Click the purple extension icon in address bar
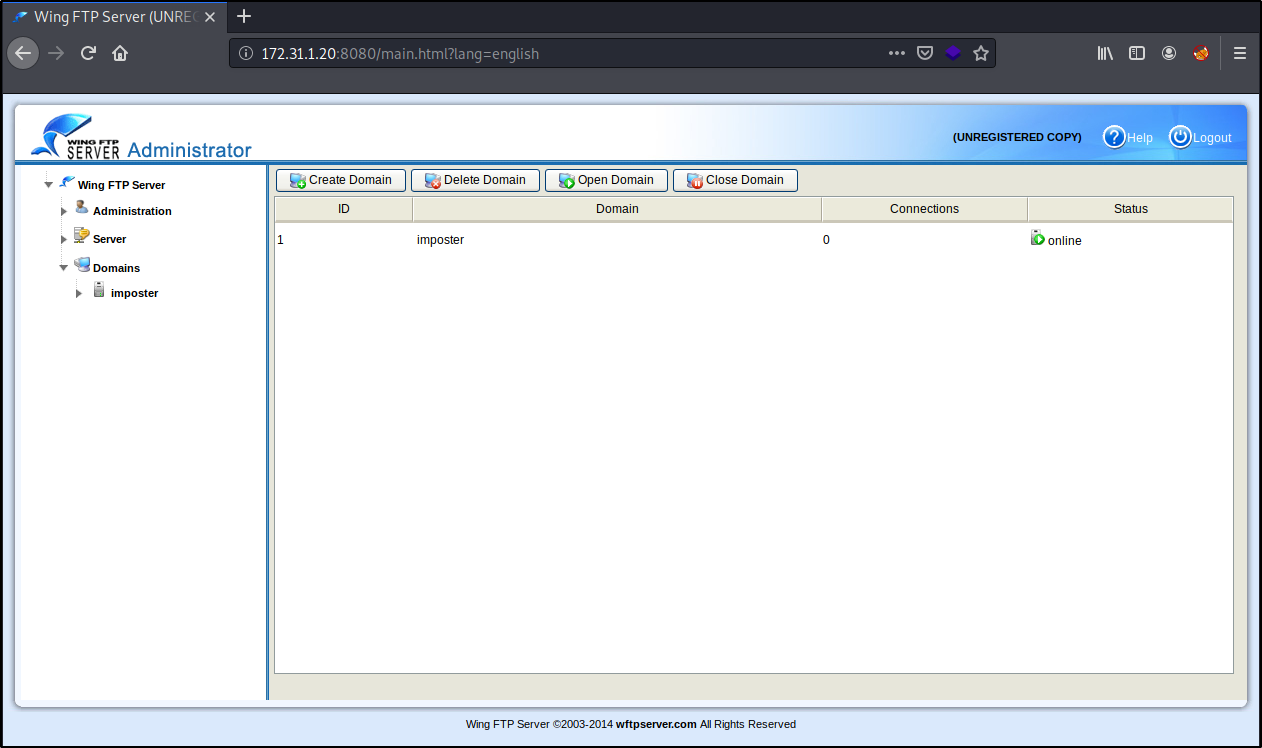The height and width of the screenshot is (748, 1262). tap(953, 53)
